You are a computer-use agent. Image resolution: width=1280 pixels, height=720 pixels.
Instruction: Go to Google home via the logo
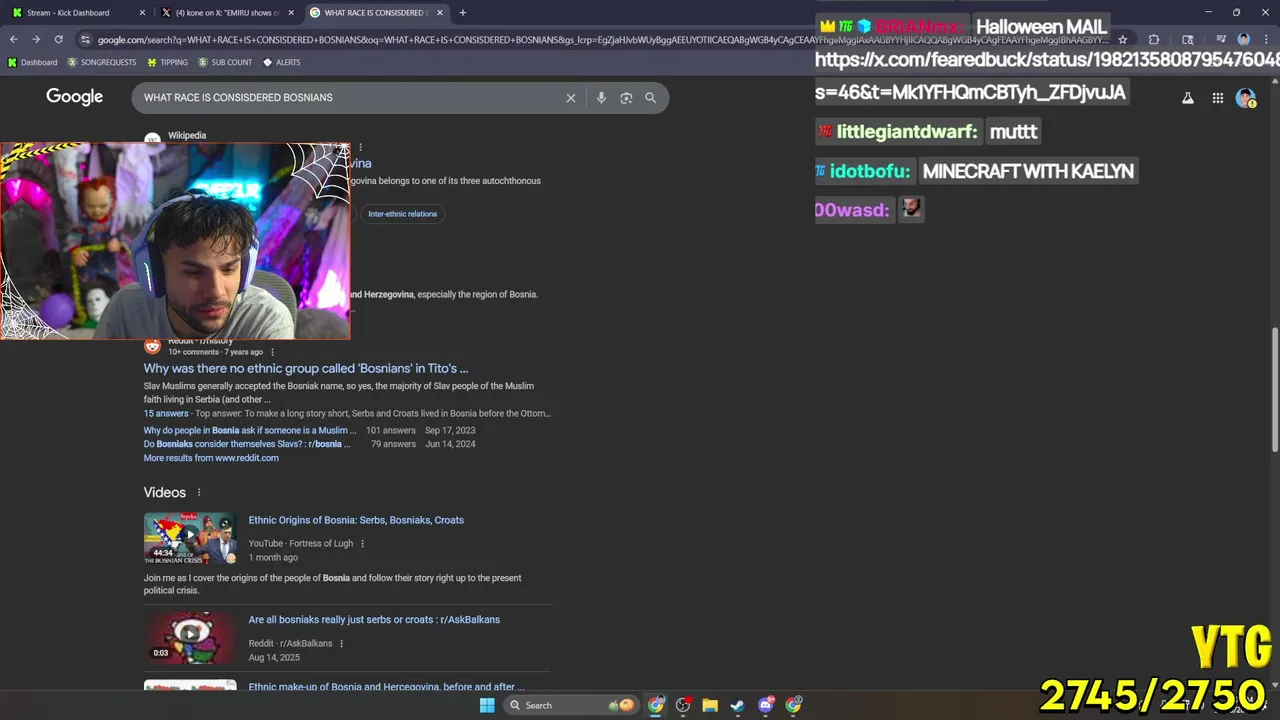pyautogui.click(x=74, y=97)
